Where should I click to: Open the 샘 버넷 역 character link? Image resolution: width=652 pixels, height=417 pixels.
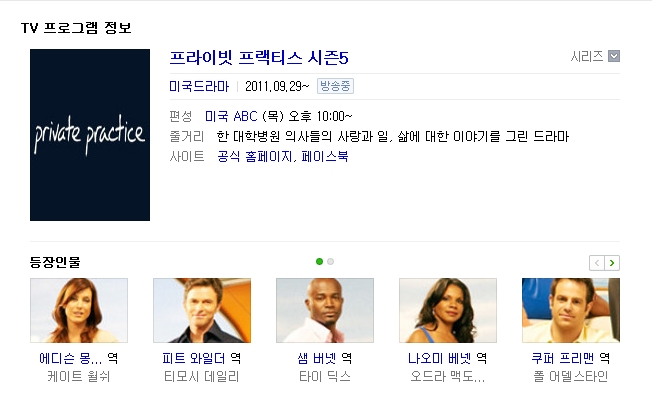click(x=325, y=358)
